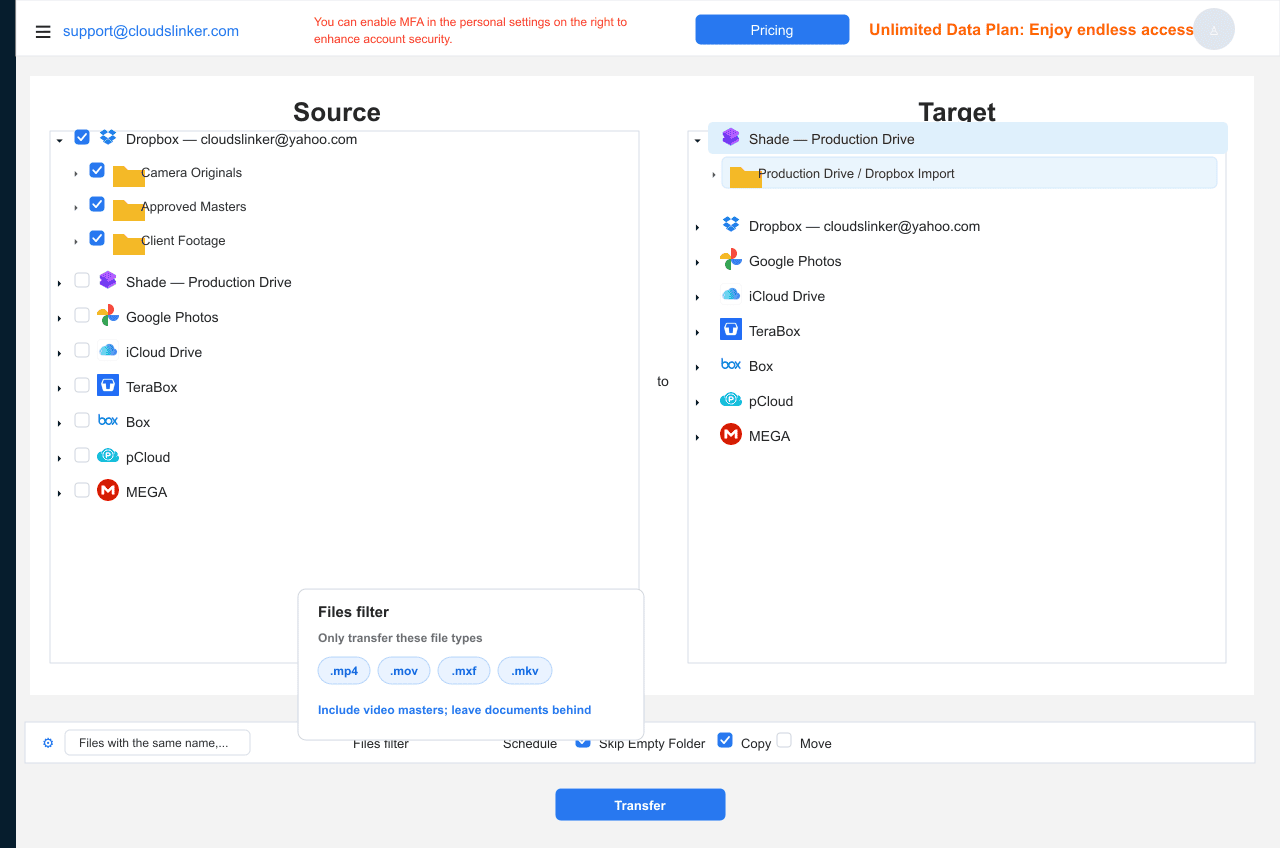Check the MEGA source checkbox

(x=82, y=491)
